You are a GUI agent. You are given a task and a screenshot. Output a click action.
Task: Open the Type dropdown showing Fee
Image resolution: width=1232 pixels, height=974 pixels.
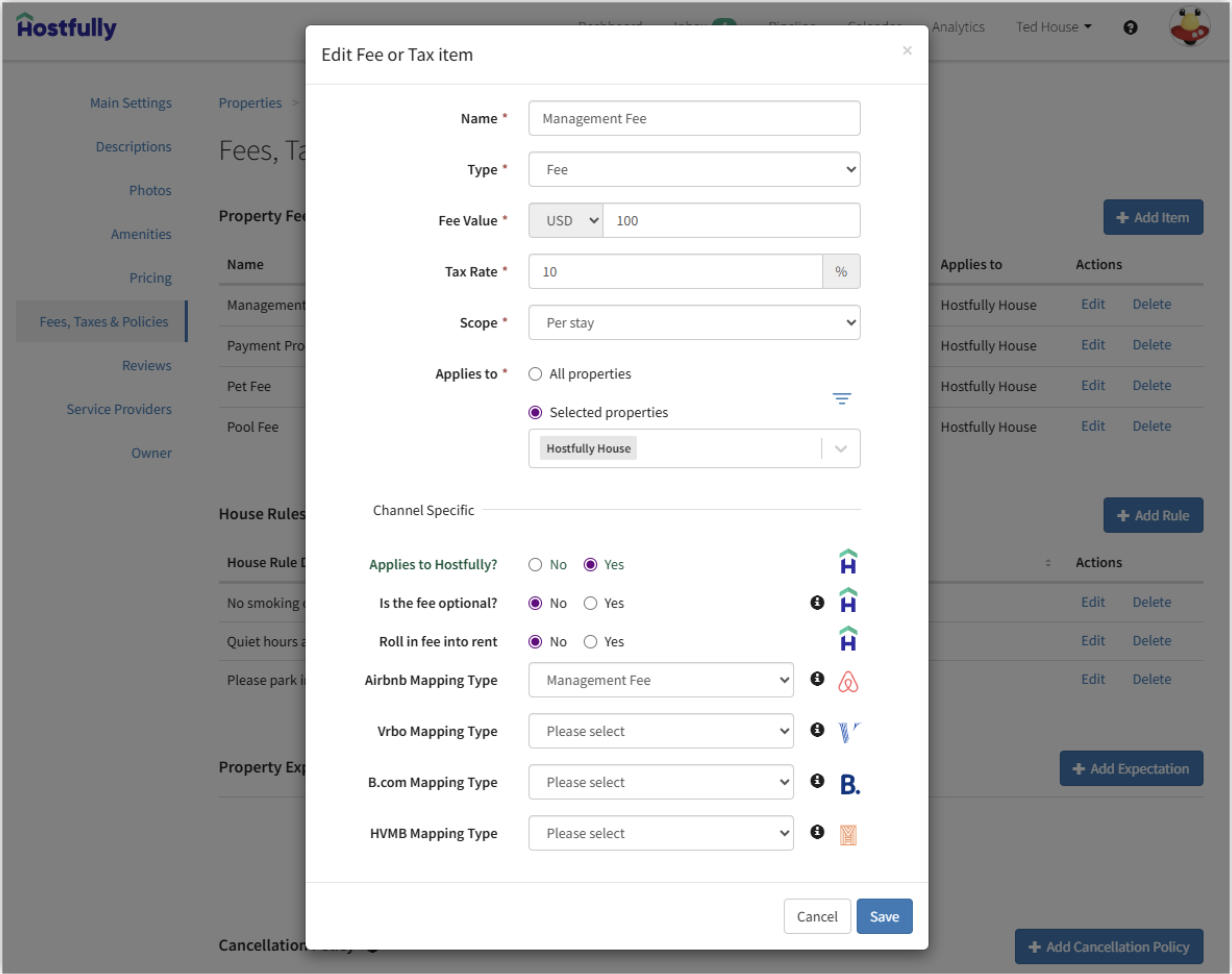(x=694, y=170)
